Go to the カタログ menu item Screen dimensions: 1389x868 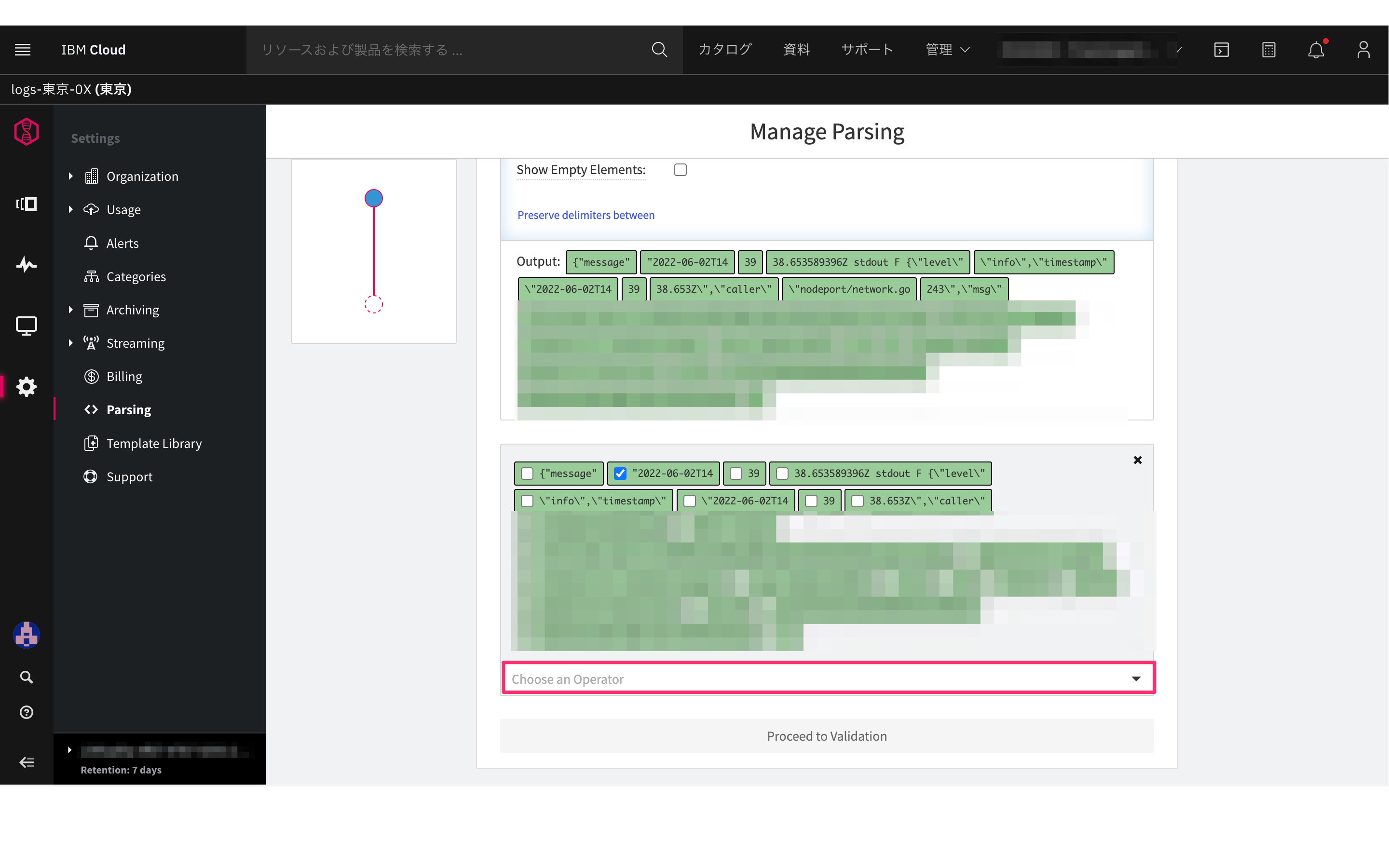(x=725, y=50)
